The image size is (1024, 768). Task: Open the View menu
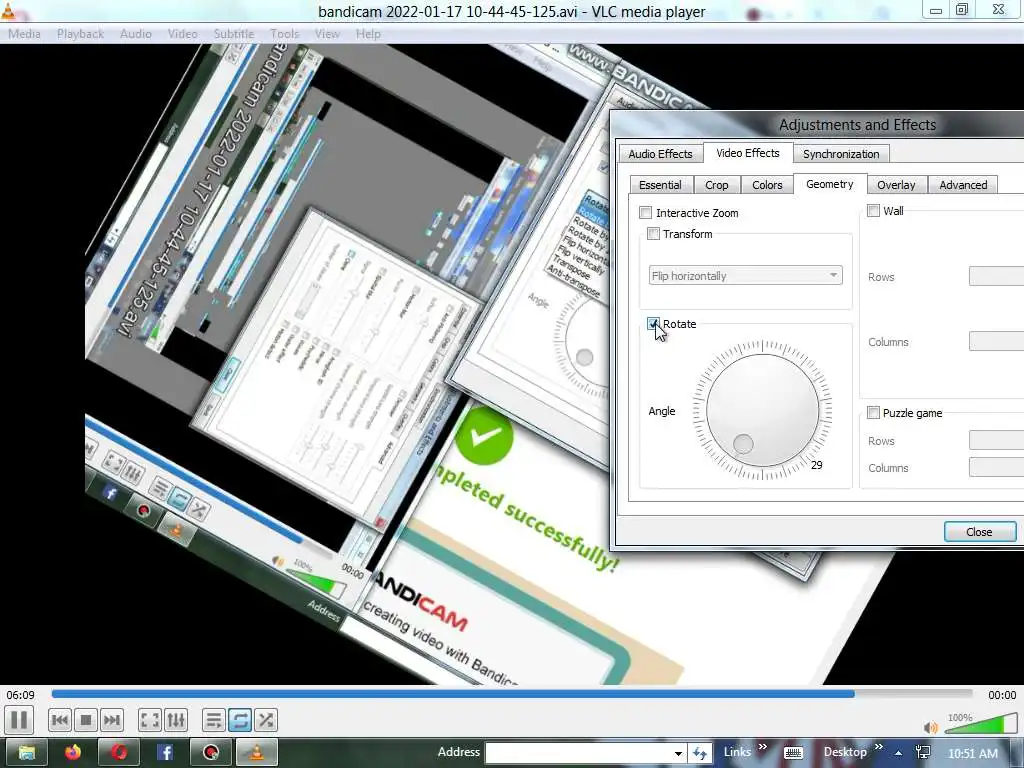(x=327, y=33)
